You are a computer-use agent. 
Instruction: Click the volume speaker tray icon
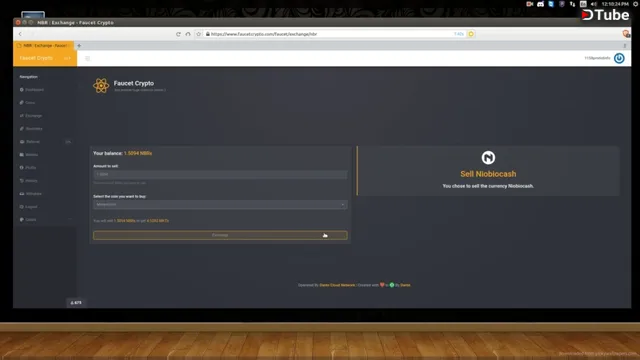point(594,4)
